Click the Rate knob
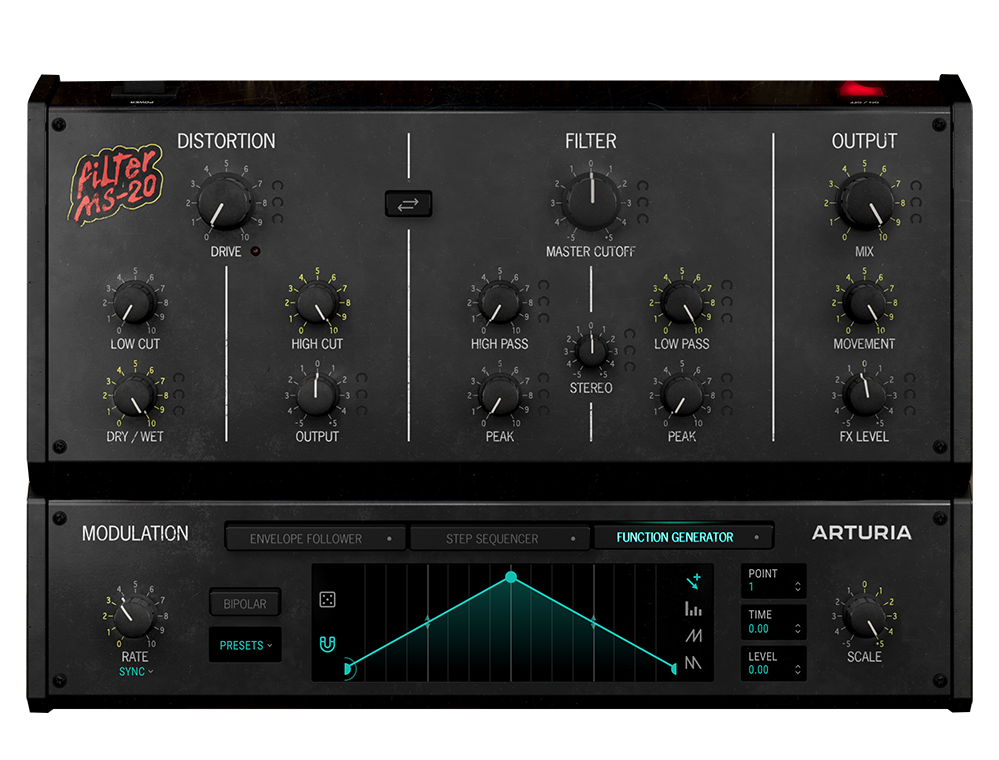 click(x=134, y=616)
